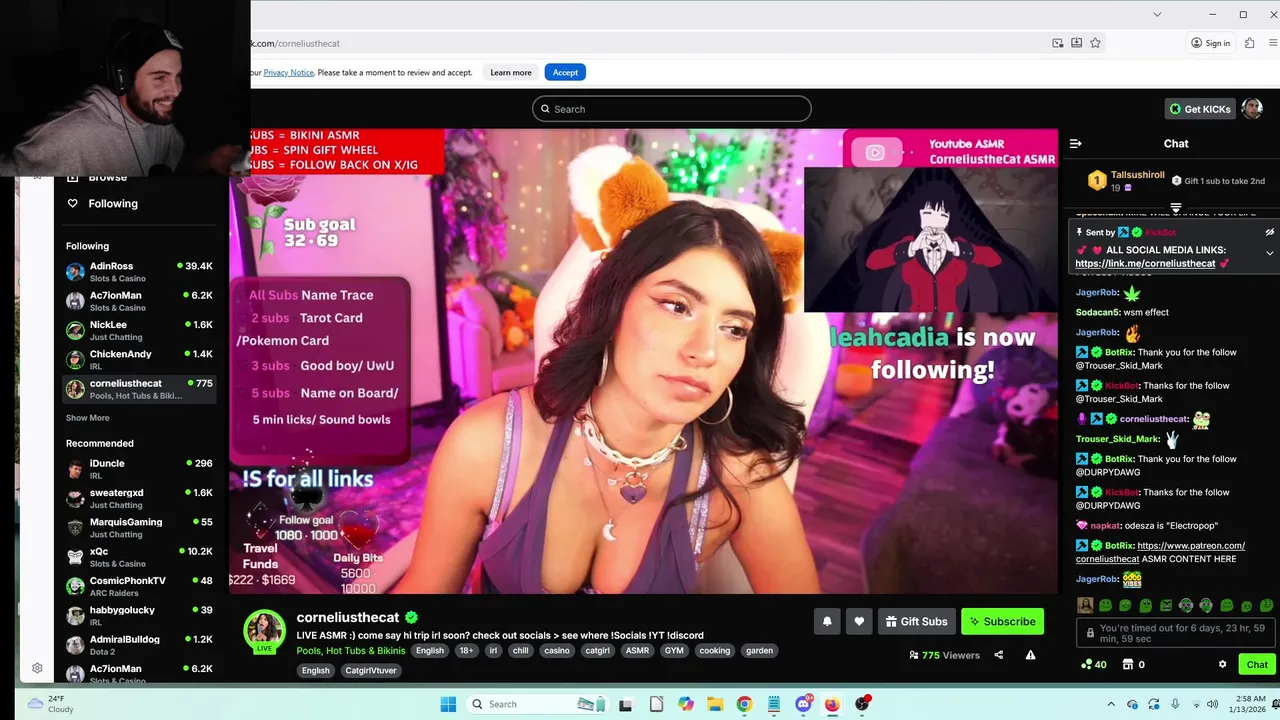
Task: Open recommended channel MarquisGaming
Action: click(x=139, y=527)
